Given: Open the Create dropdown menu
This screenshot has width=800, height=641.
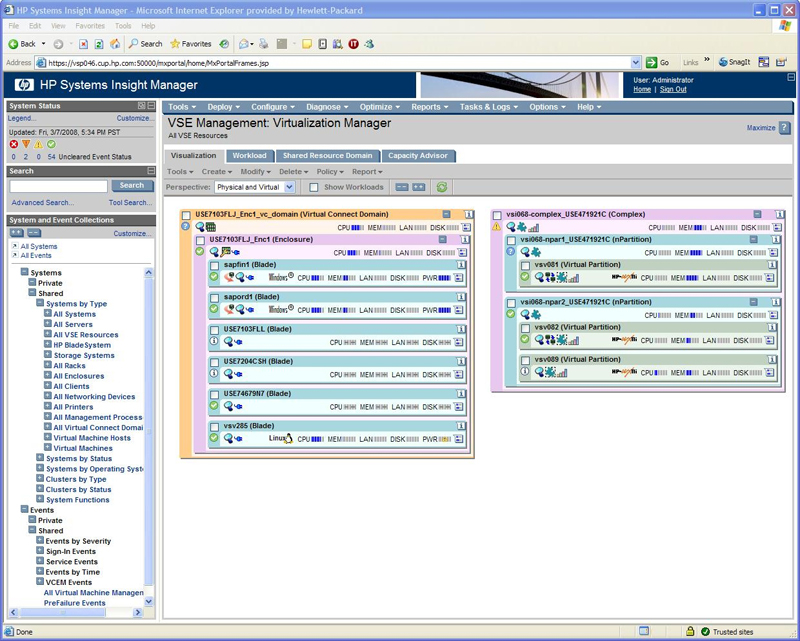Looking at the screenshot, I should coord(216,172).
